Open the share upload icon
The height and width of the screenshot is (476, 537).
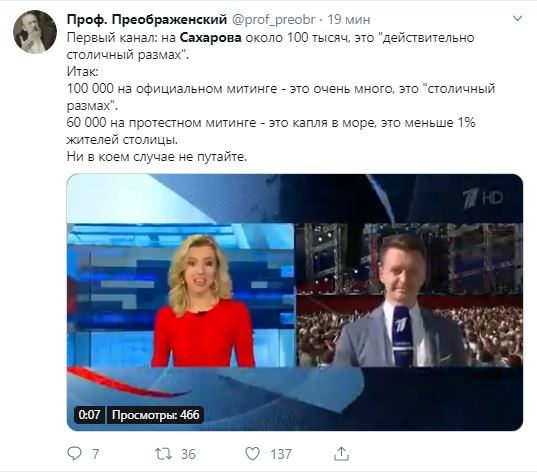[341, 453]
